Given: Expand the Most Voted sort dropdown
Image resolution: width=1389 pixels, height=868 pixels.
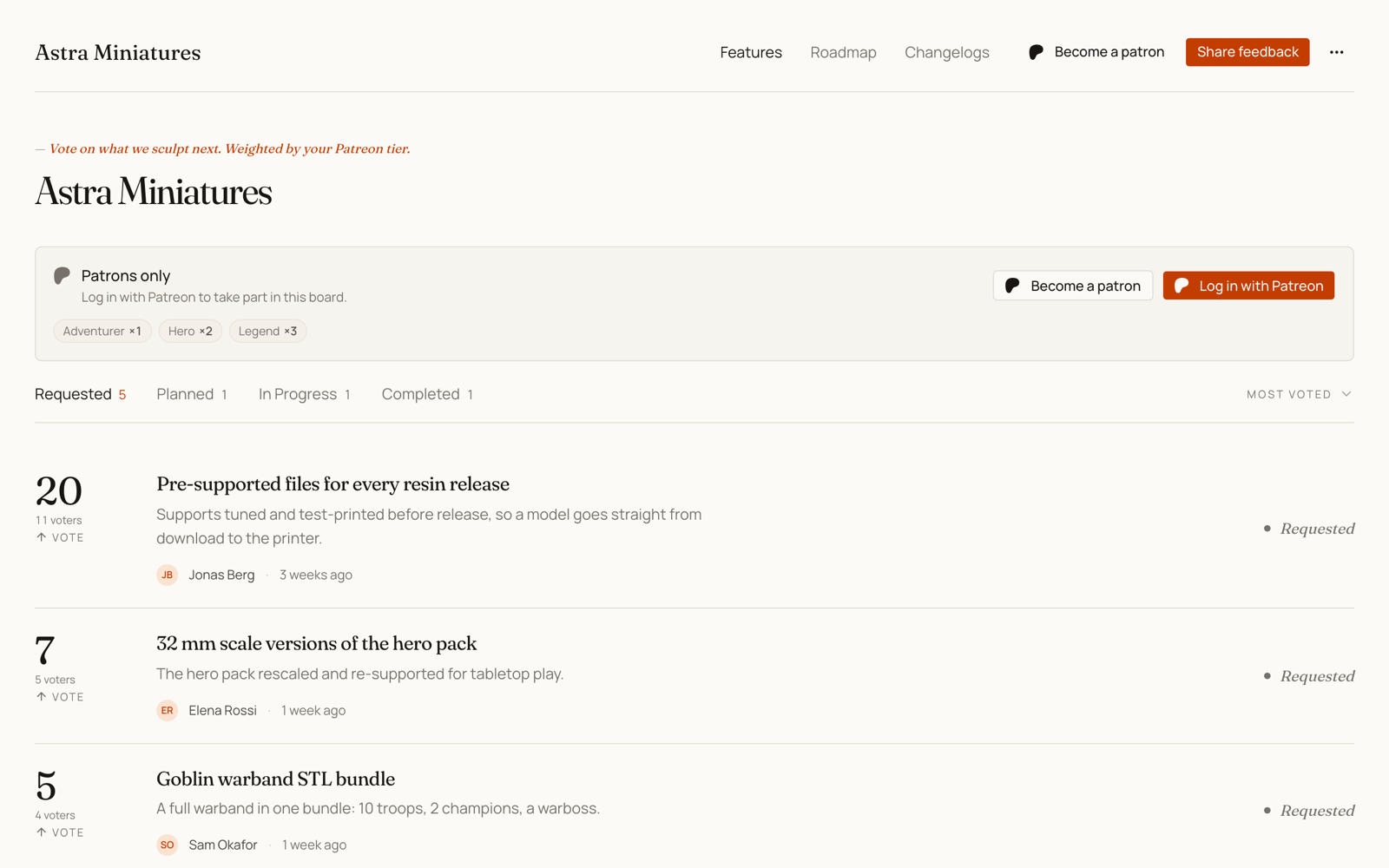Looking at the screenshot, I should pos(1300,394).
